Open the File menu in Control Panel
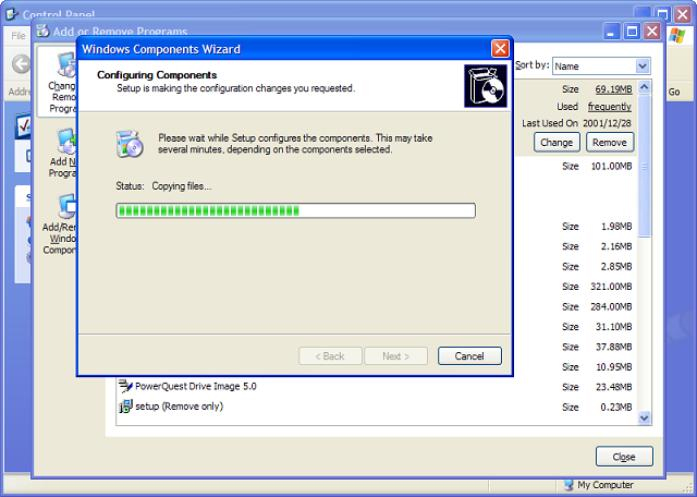The width and height of the screenshot is (697, 497). (18, 35)
